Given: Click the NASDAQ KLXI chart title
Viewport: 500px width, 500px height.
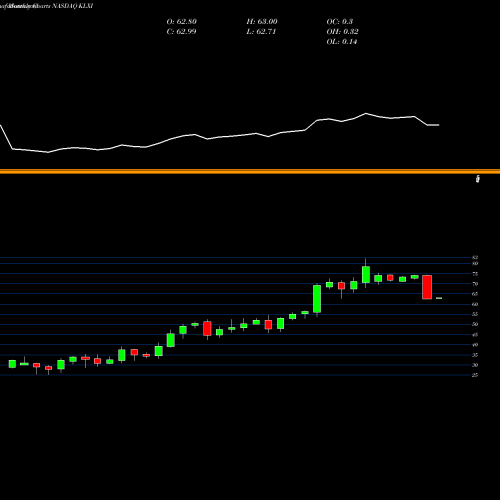Looking at the screenshot, I should [x=46, y=6].
